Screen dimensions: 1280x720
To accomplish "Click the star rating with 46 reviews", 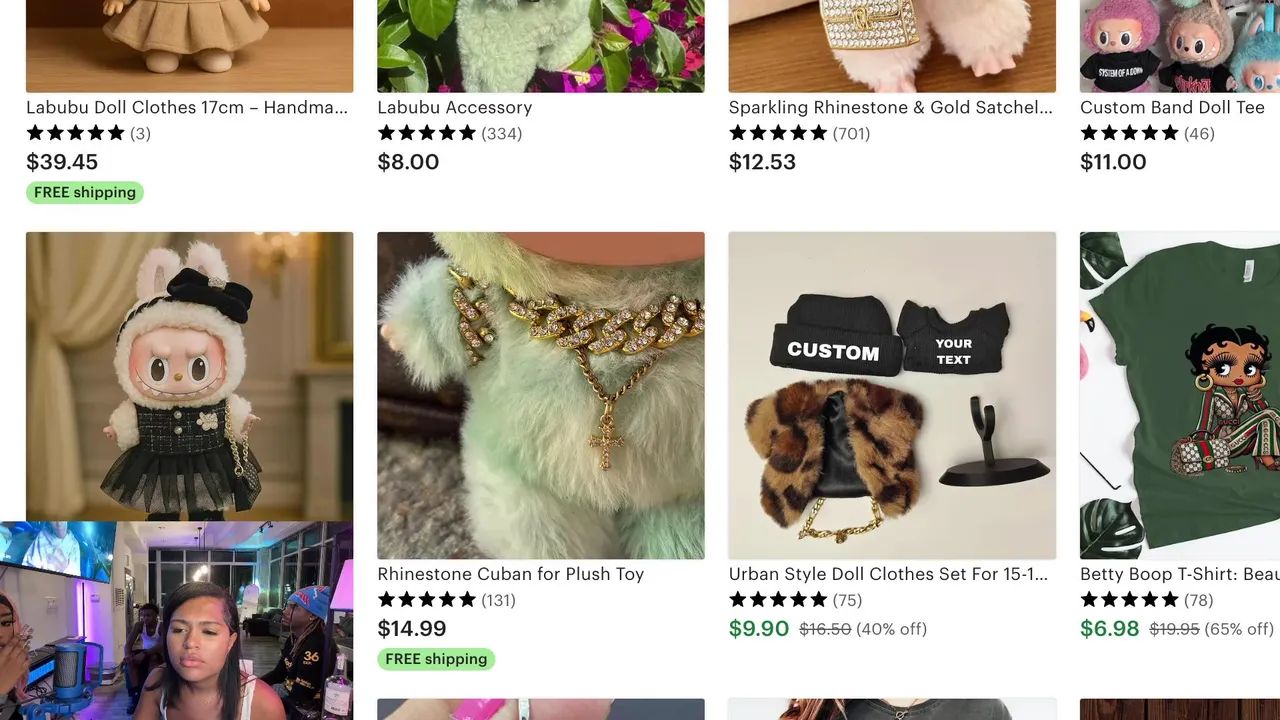I will click(1147, 133).
